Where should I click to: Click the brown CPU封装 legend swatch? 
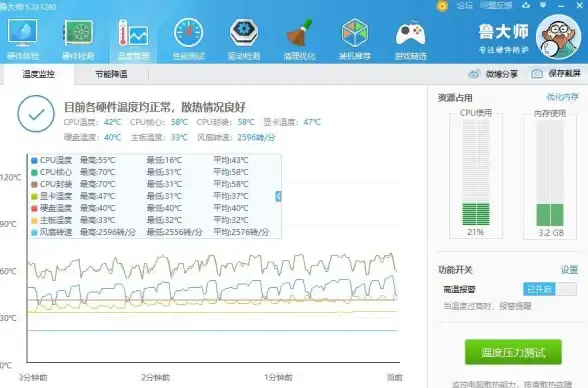tap(34, 184)
